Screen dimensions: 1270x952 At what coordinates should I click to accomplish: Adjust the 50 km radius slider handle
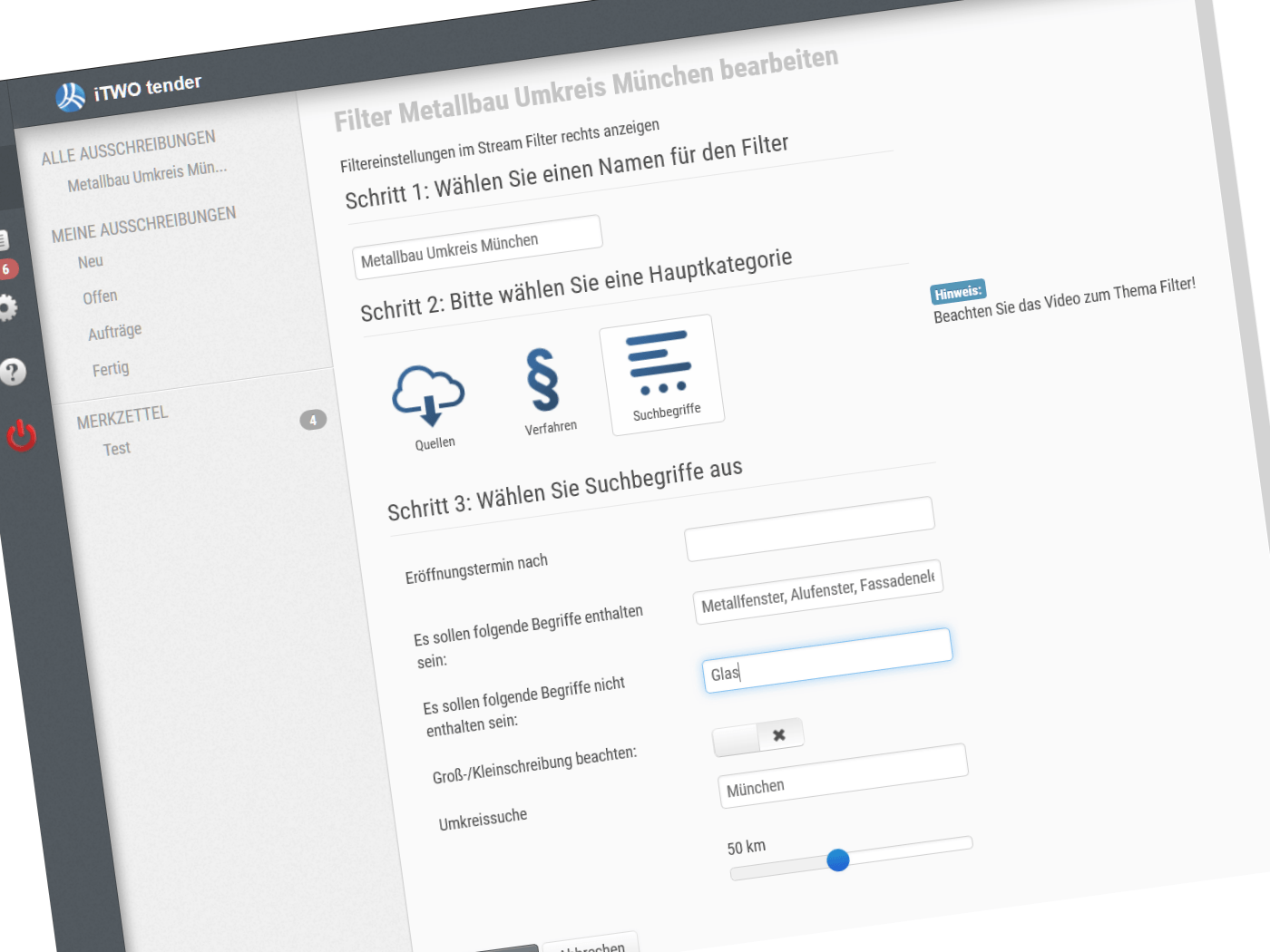838,860
